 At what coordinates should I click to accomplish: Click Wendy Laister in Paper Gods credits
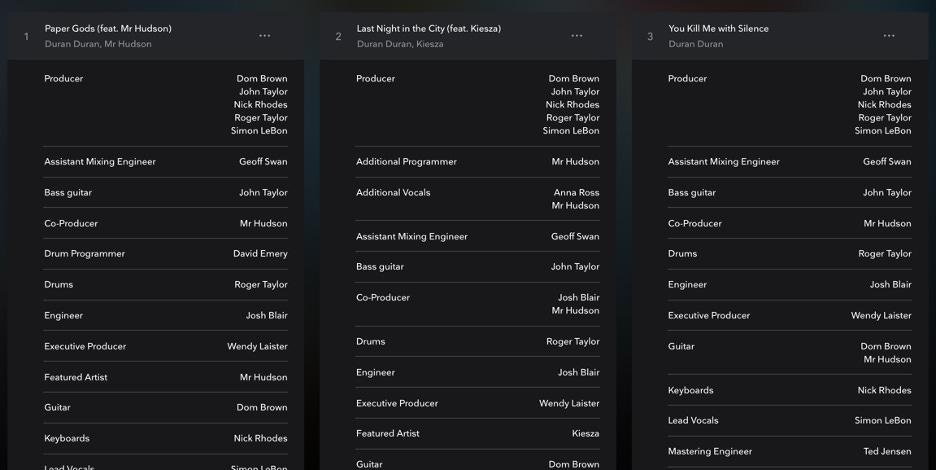pyautogui.click(x=257, y=346)
